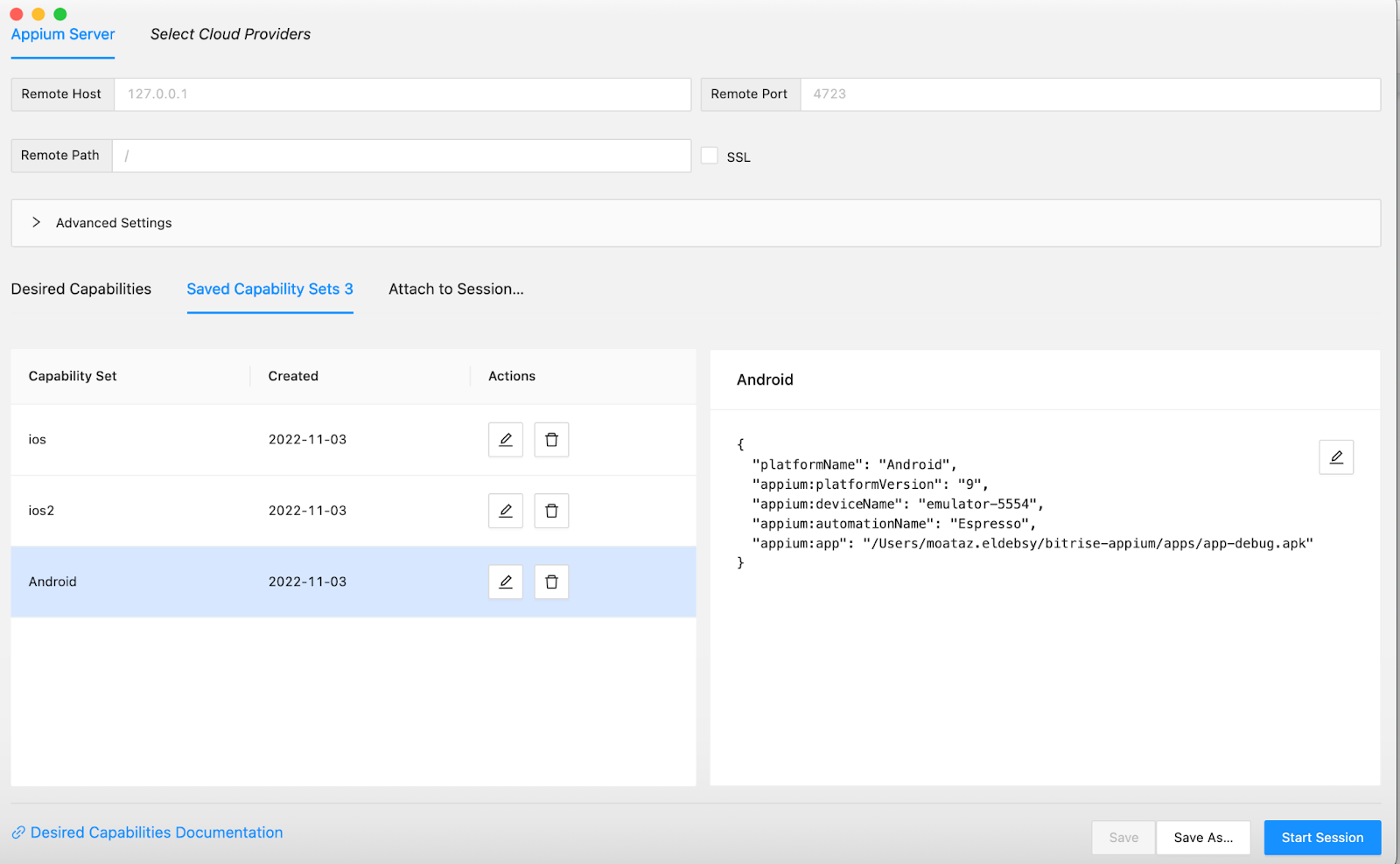The height and width of the screenshot is (864, 1400).
Task: Click link icon beside Desired Capabilities Documentation
Action: [x=18, y=833]
